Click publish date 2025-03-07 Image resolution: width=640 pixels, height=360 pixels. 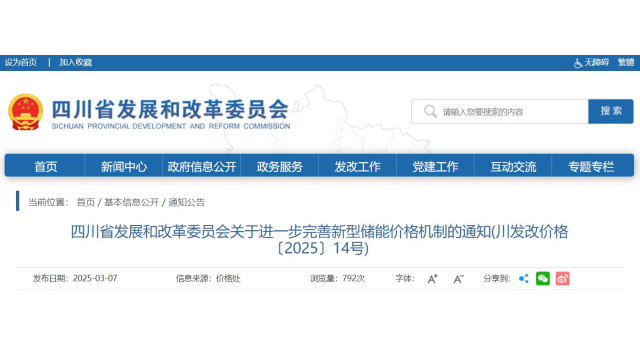pos(95,278)
